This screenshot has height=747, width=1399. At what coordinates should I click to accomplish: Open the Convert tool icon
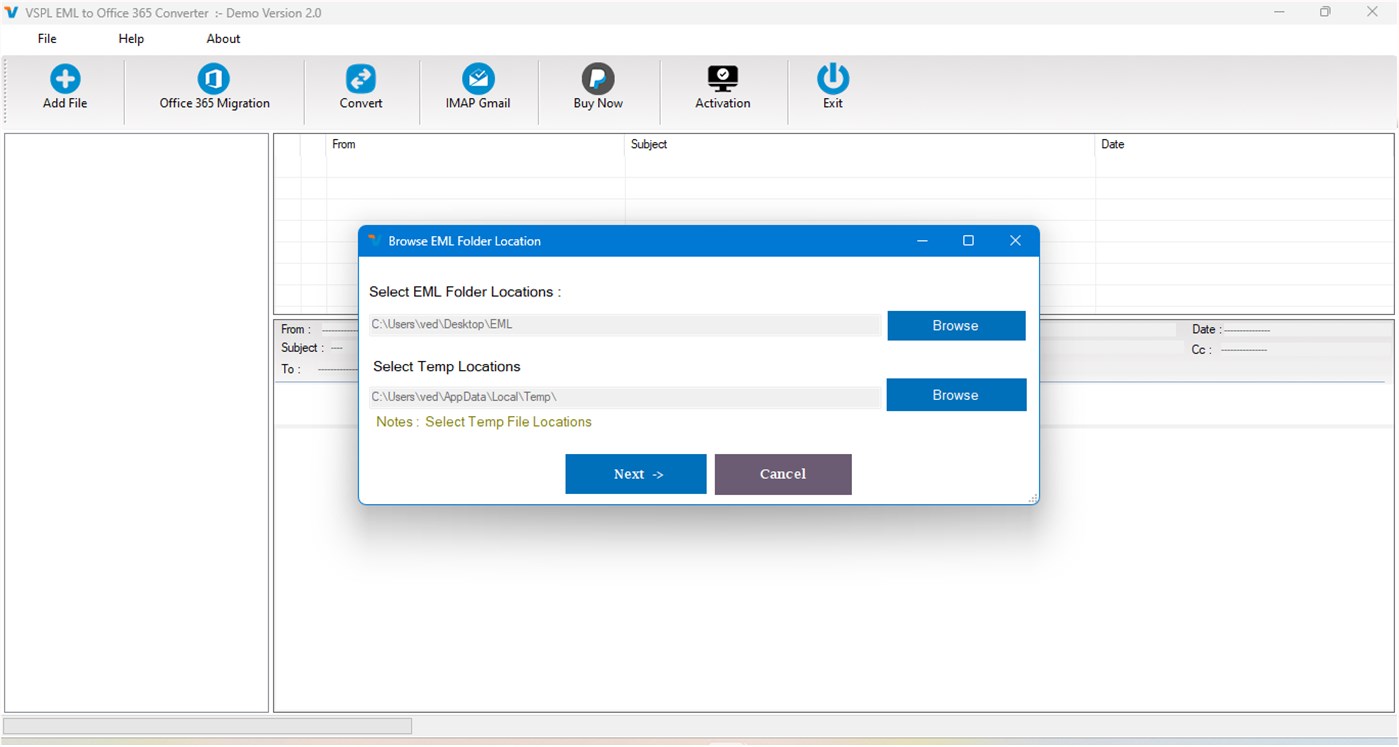click(361, 77)
